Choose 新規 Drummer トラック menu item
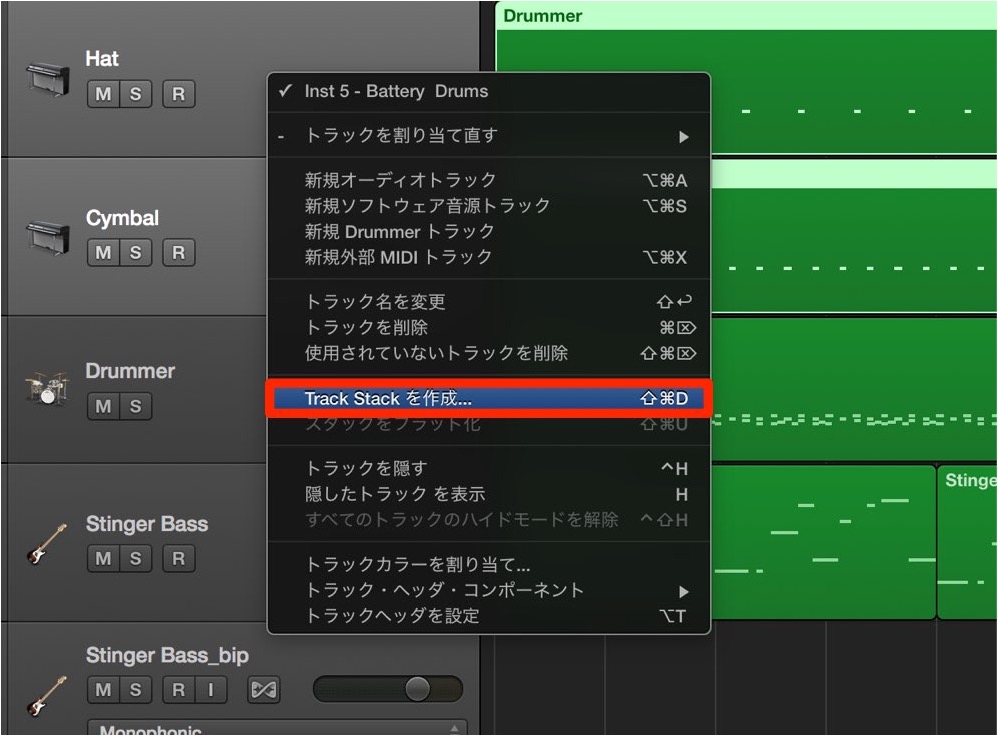 [489, 231]
